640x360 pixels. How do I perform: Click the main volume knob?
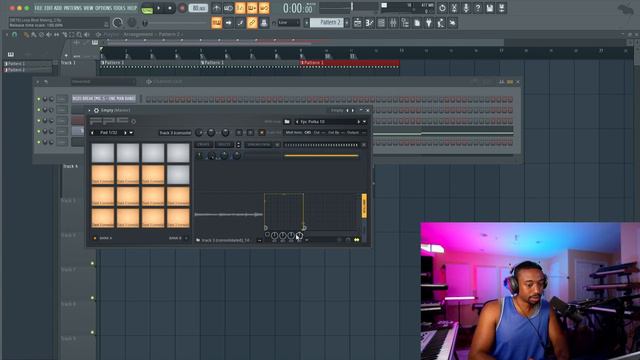(x=118, y=23)
